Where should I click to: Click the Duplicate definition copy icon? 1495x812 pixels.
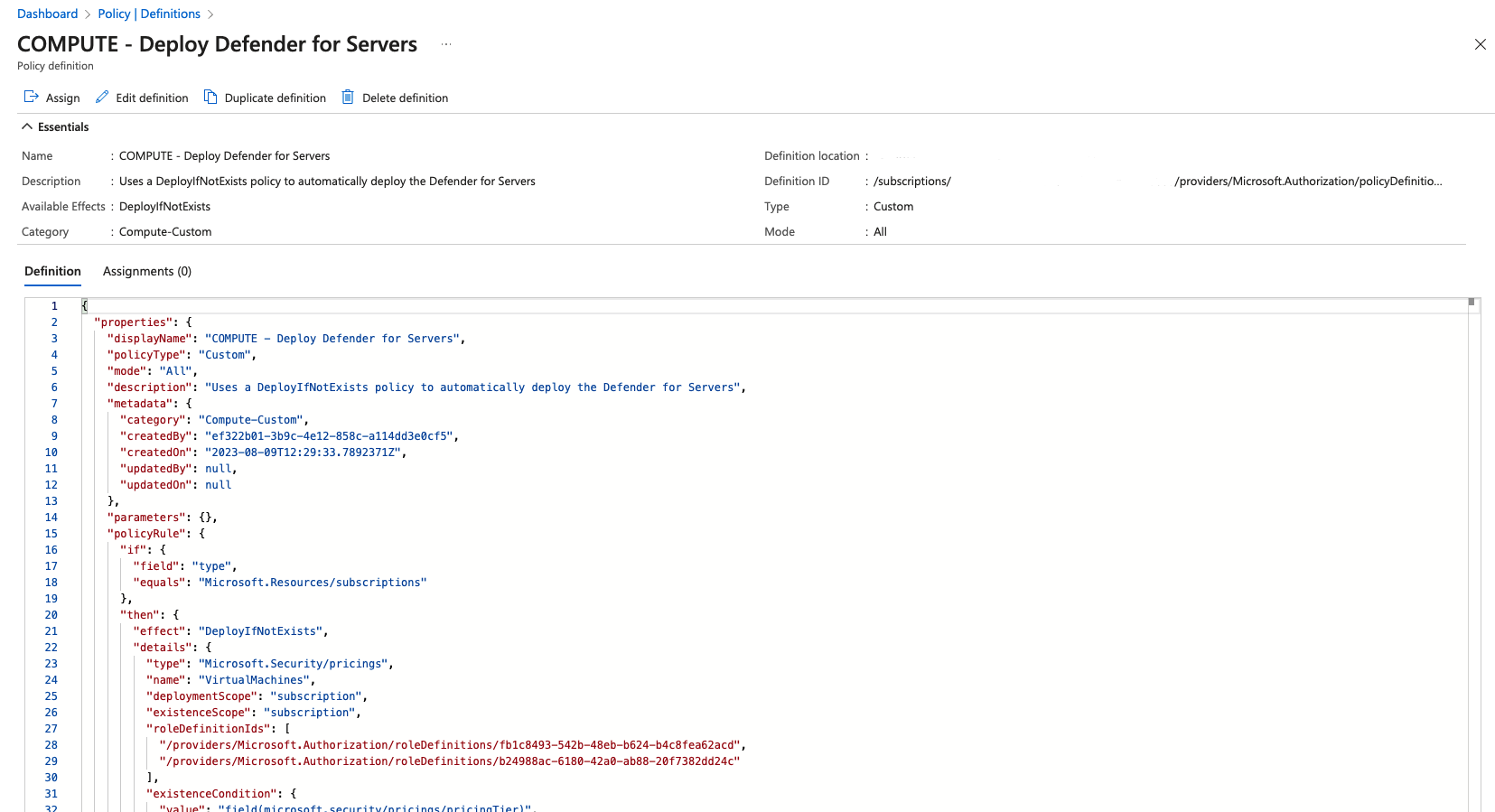click(x=210, y=98)
